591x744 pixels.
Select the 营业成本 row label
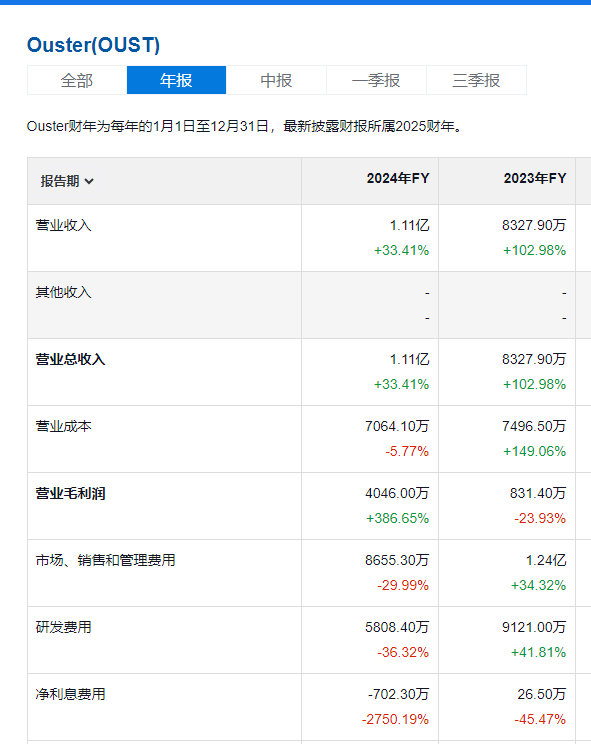[x=64, y=426]
